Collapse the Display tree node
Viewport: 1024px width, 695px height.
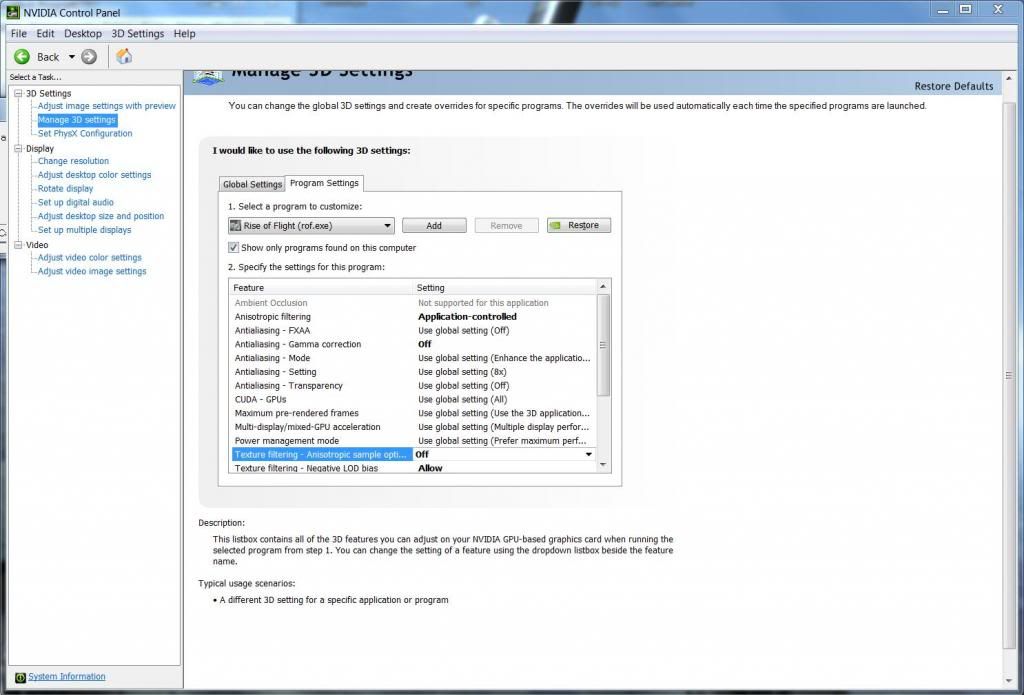[x=18, y=148]
